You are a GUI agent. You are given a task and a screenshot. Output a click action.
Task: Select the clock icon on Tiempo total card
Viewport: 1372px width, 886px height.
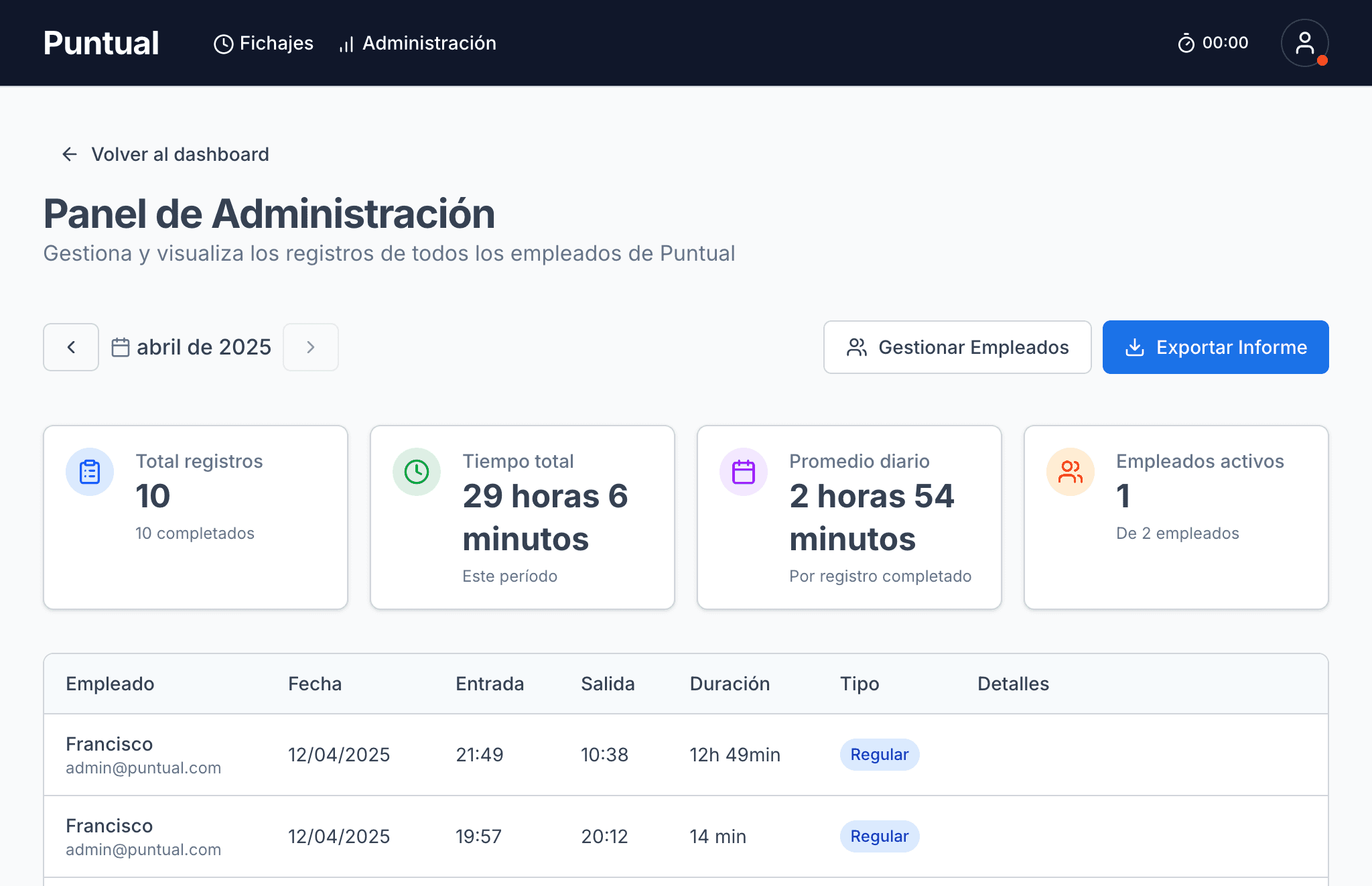417,472
